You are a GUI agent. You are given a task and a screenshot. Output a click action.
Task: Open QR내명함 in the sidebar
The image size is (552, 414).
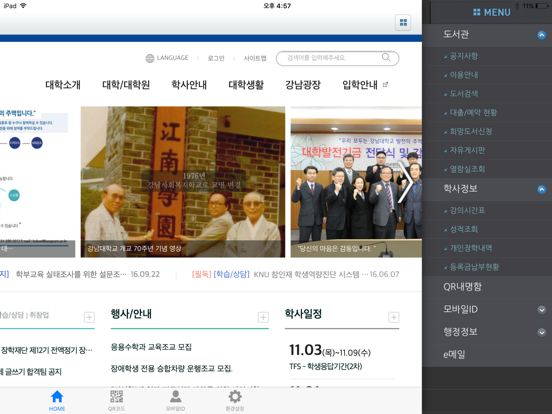[462, 287]
